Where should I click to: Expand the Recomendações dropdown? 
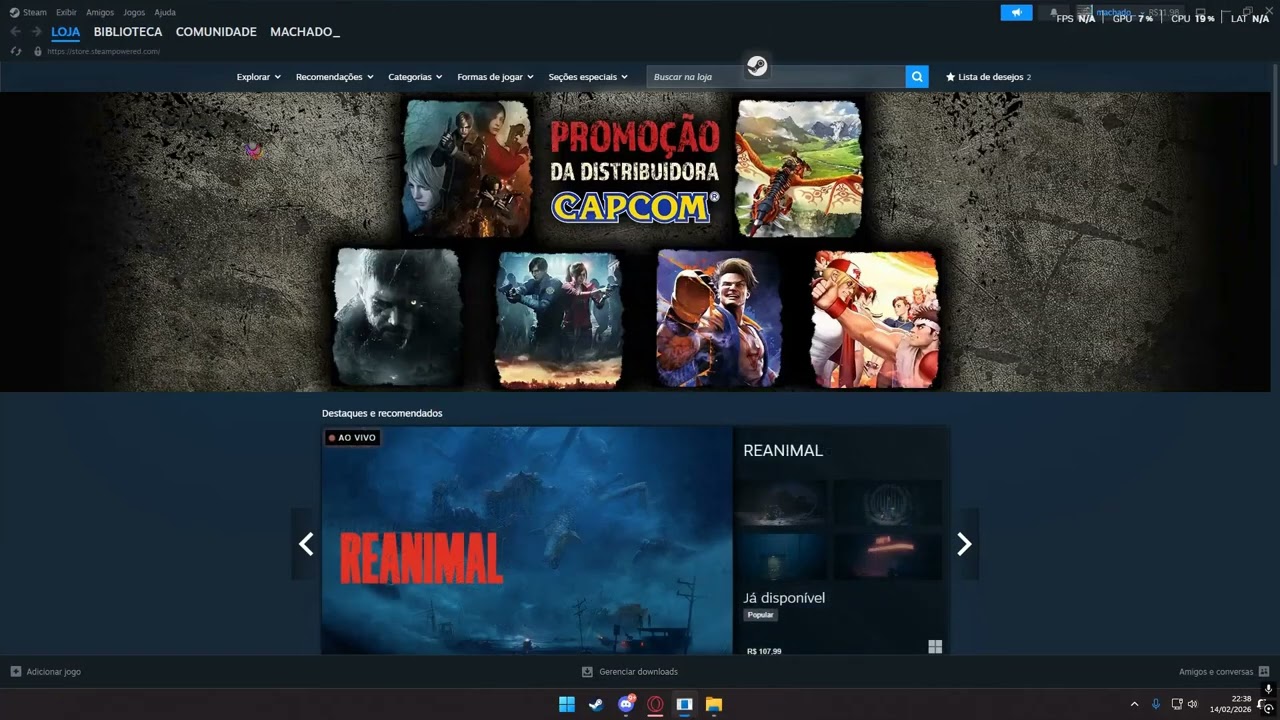[x=335, y=77]
